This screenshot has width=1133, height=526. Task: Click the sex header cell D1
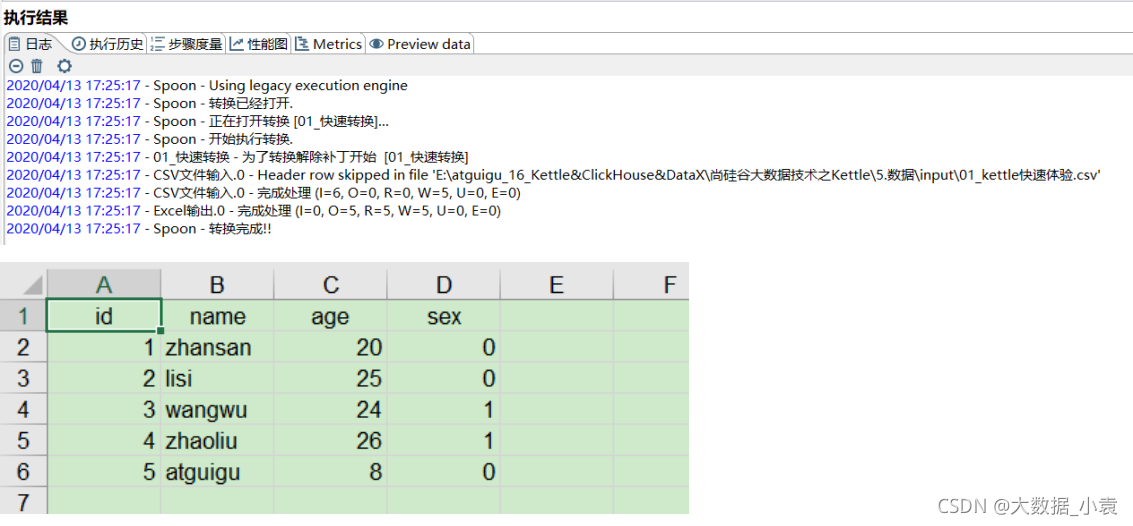[444, 316]
